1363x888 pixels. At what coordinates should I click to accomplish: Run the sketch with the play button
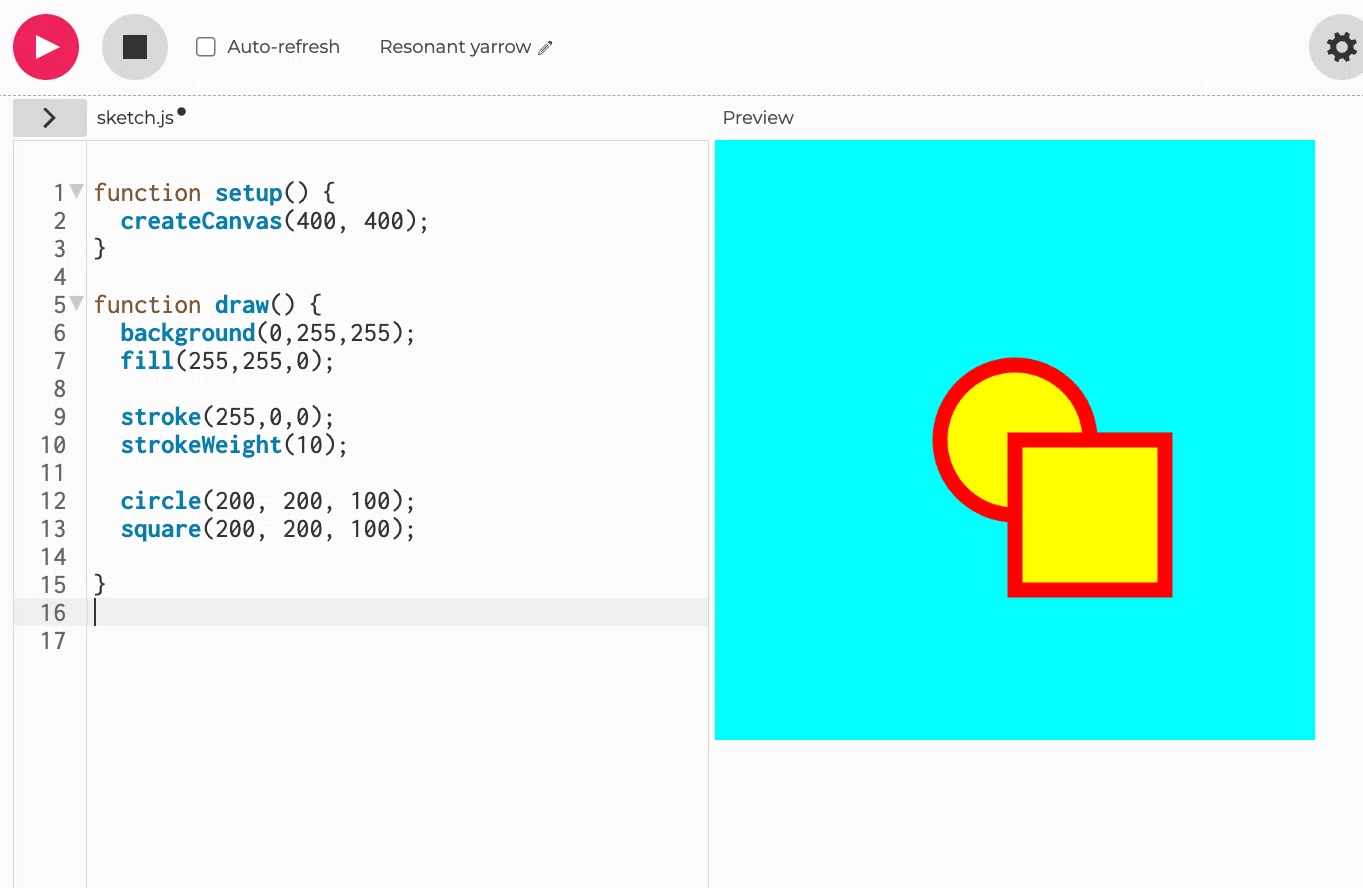46,47
